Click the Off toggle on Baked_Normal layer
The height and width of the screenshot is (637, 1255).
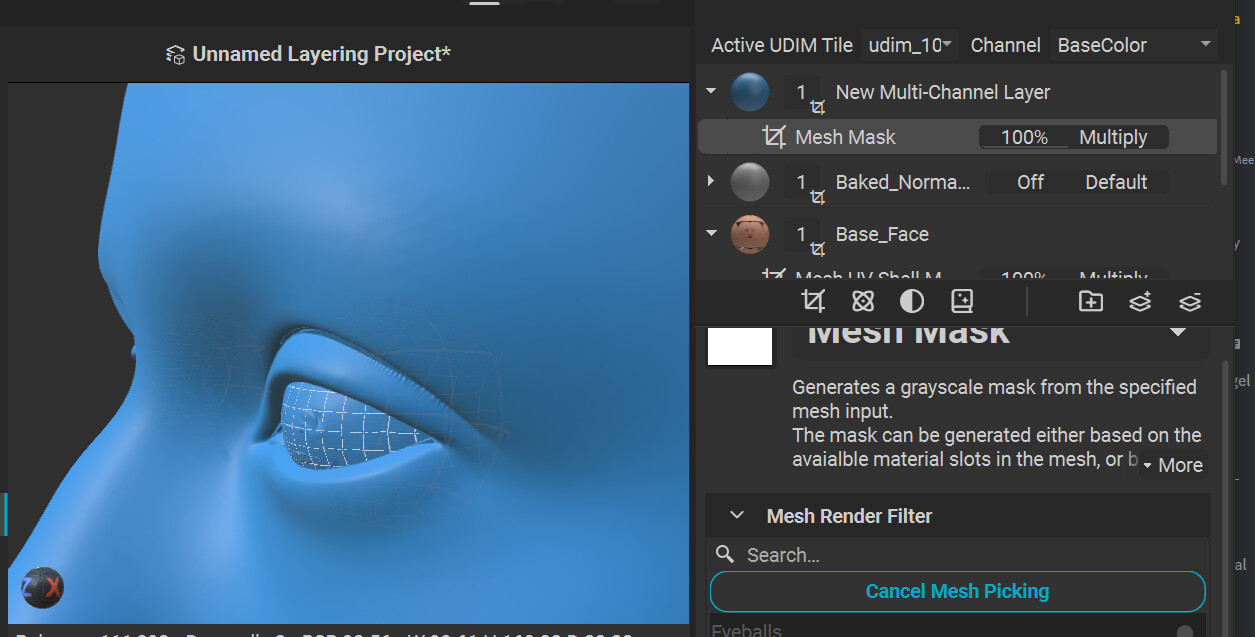click(1030, 182)
